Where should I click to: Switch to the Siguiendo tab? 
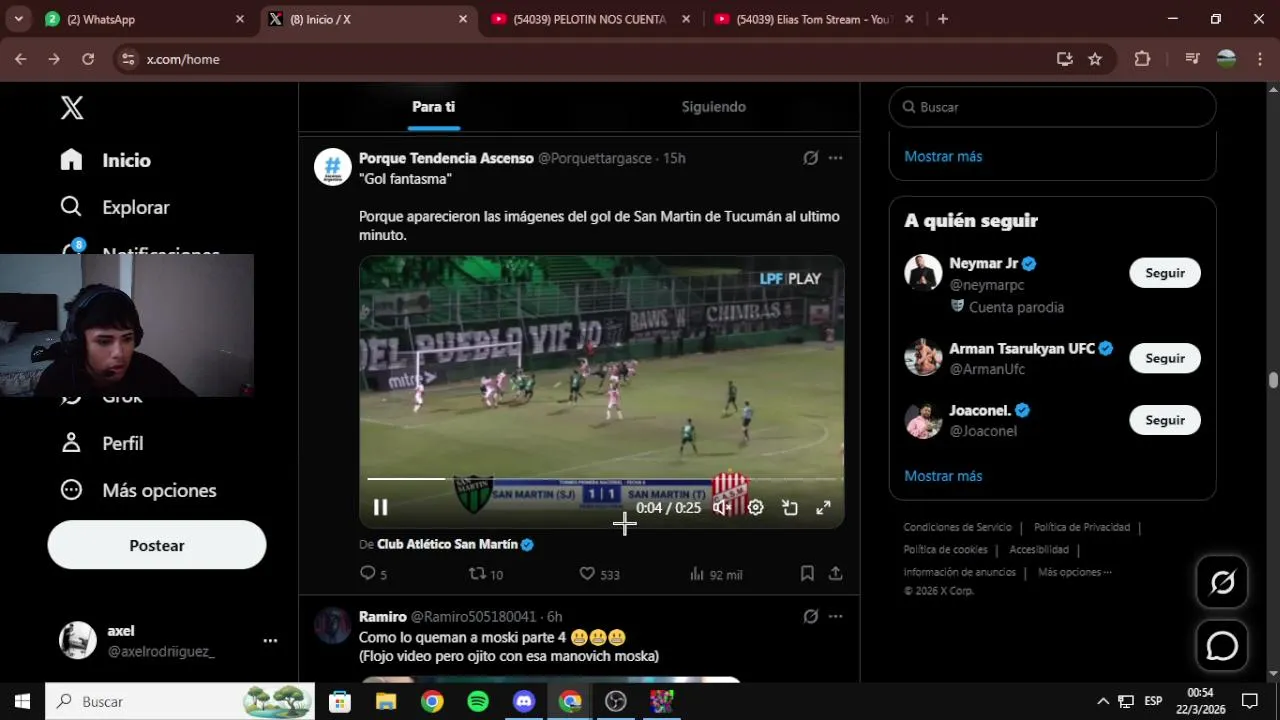pyautogui.click(x=714, y=107)
